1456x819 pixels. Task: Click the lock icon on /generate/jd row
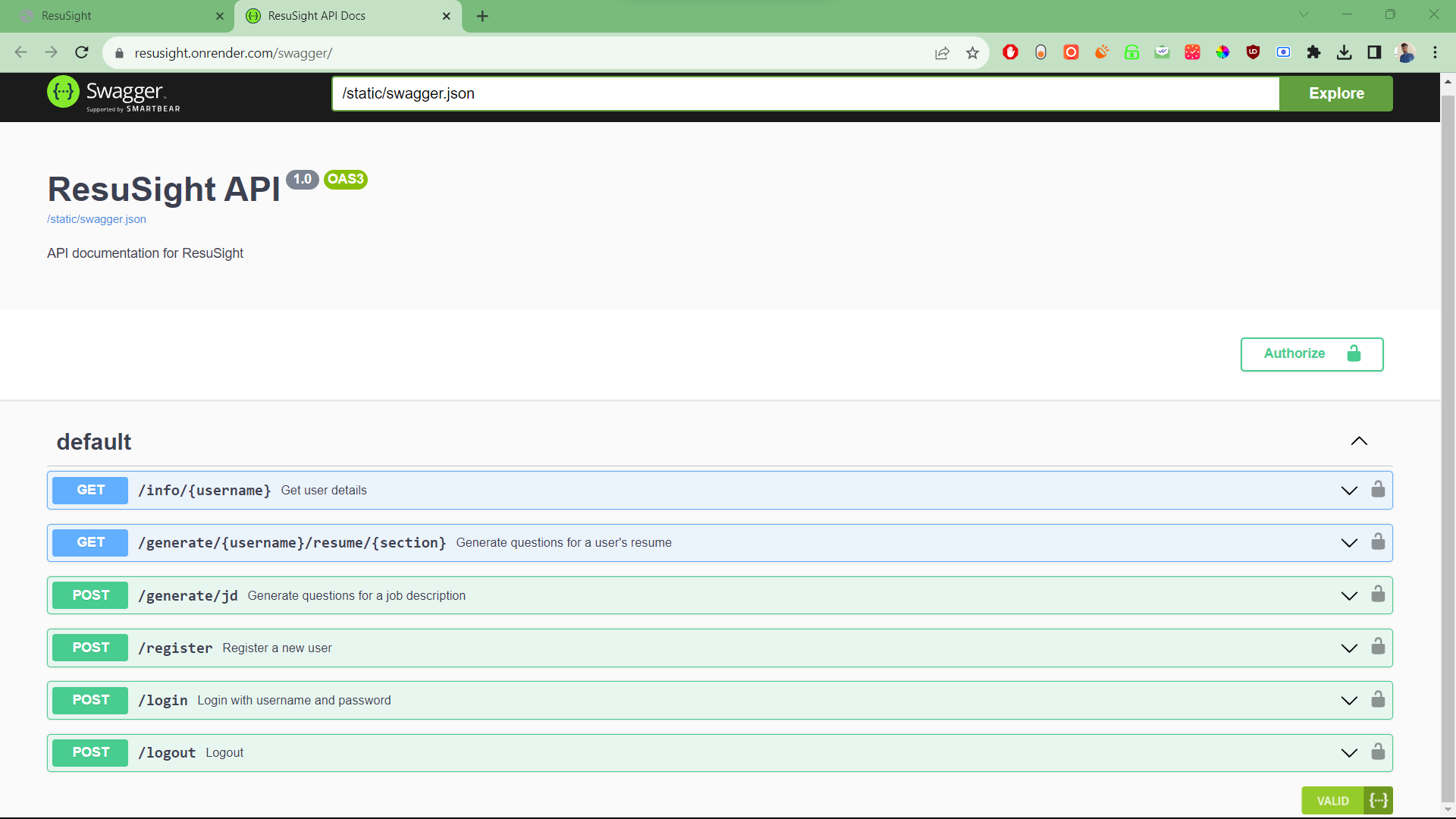click(1378, 595)
